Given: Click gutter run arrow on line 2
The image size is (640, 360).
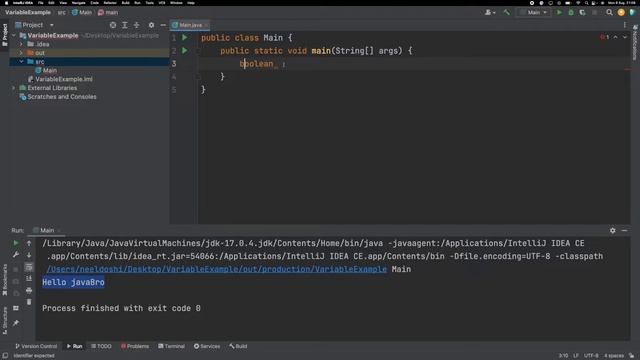Looking at the screenshot, I should click(x=184, y=51).
